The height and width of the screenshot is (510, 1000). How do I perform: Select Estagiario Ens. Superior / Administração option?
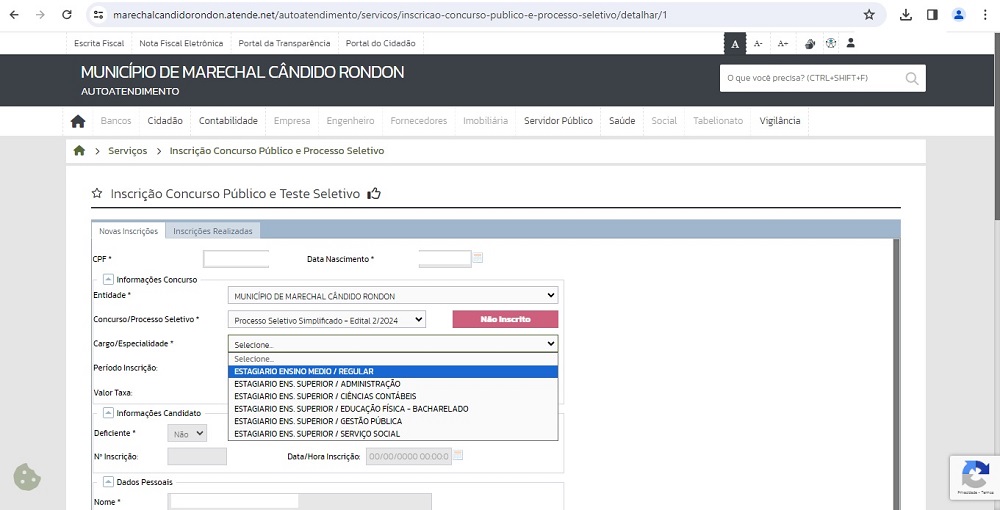coord(317,384)
